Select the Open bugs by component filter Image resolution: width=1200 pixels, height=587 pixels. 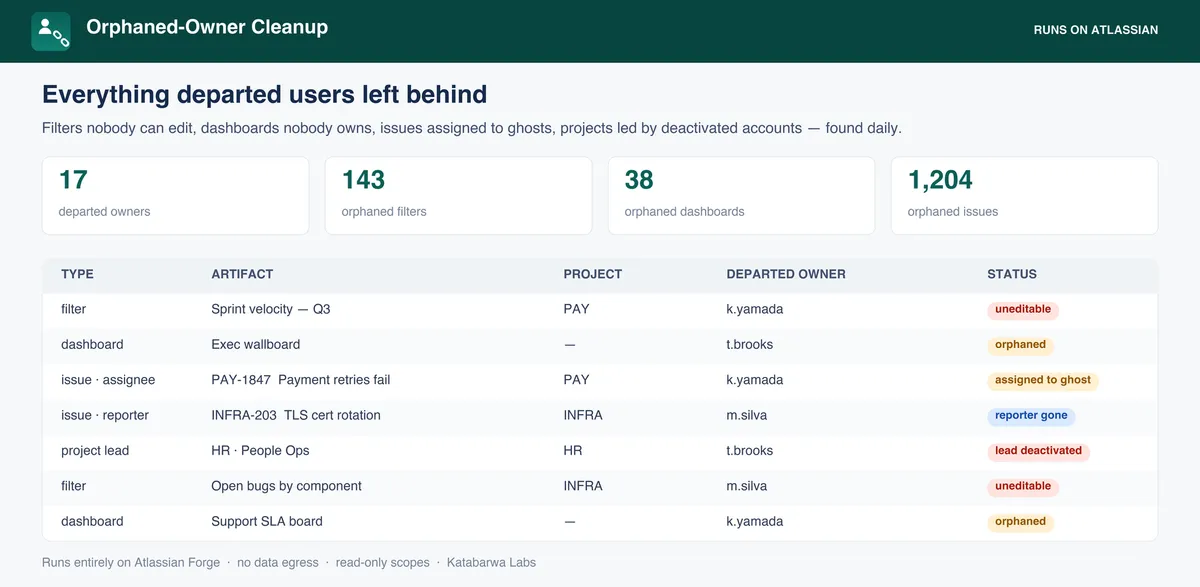[x=286, y=486]
